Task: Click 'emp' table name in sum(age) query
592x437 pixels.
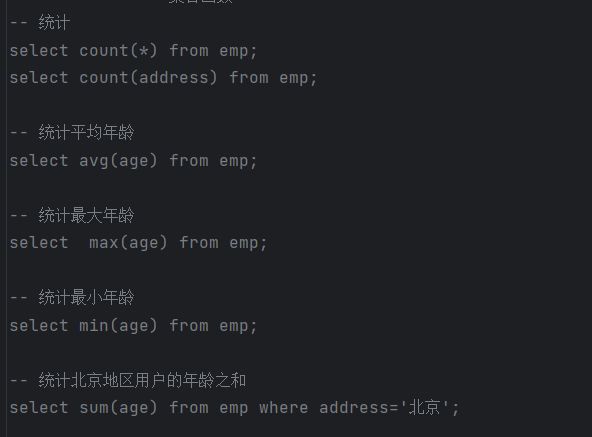Action: pyautogui.click(x=234, y=409)
